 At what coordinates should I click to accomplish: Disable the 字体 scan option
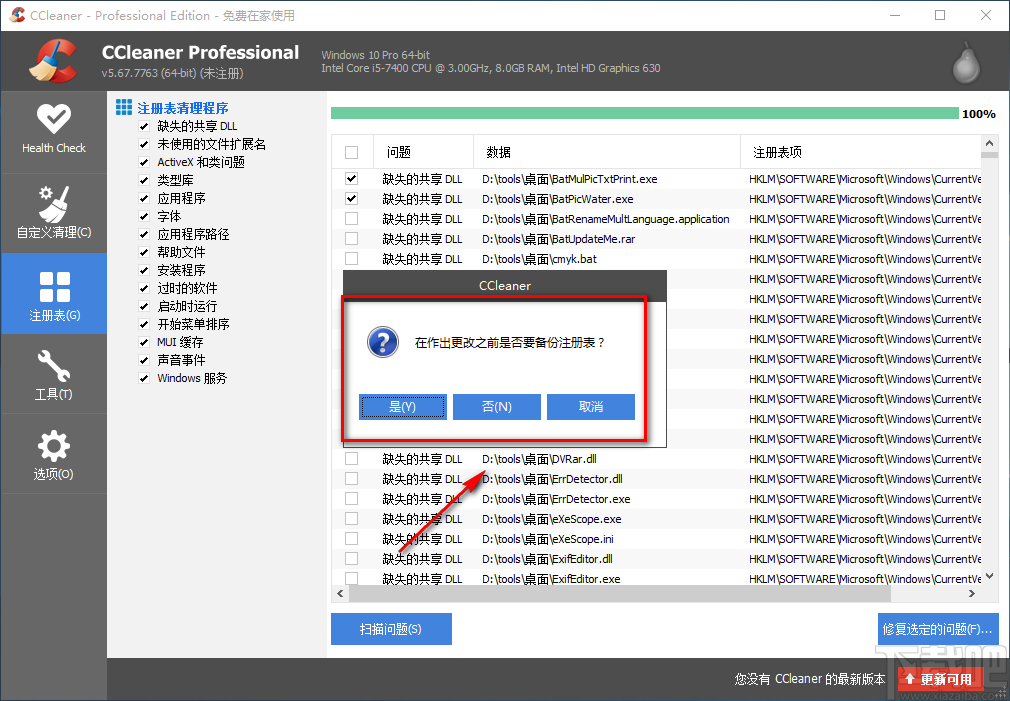coord(144,215)
